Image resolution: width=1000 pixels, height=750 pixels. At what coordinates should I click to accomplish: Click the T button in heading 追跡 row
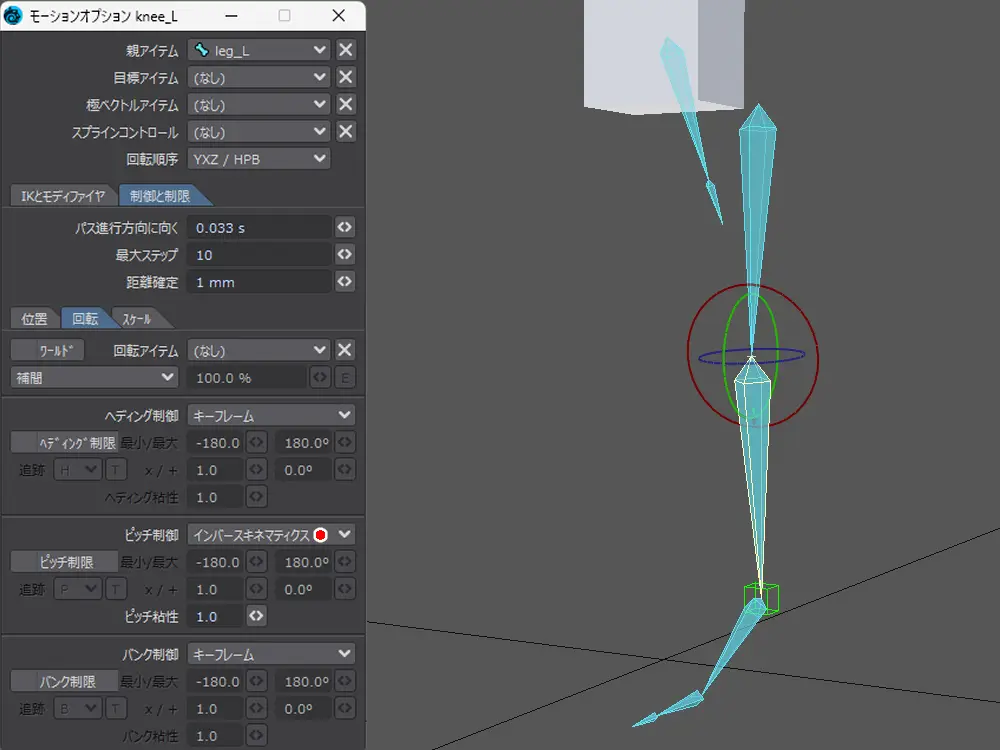(116, 470)
